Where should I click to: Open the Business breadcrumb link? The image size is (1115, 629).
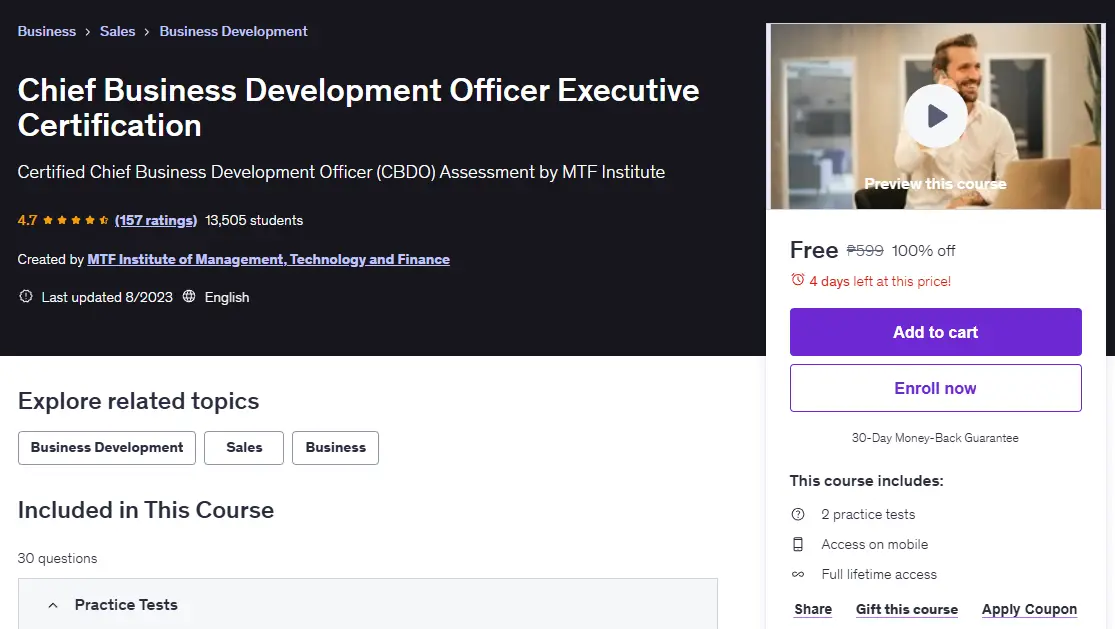pyautogui.click(x=46, y=31)
